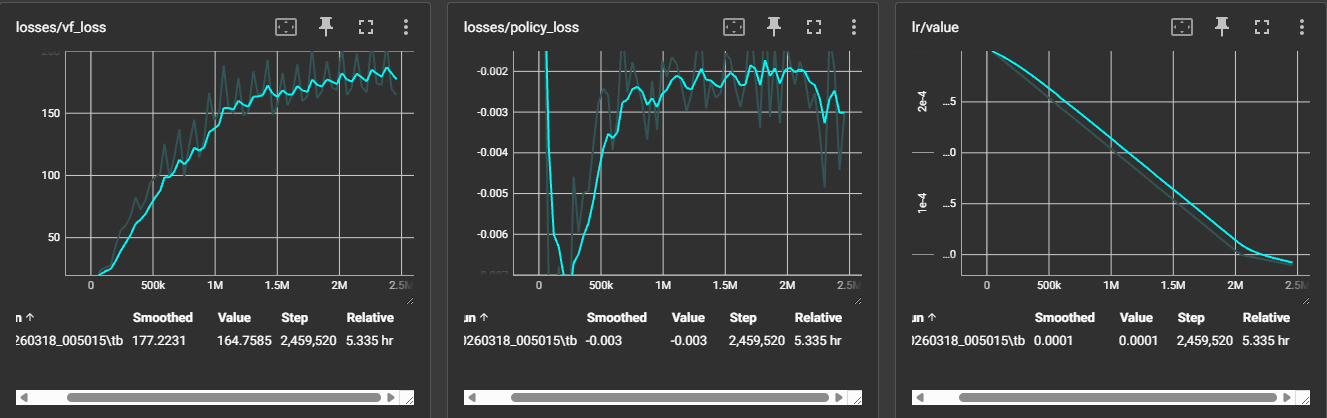Click right scroll arrow under vf_loss table
This screenshot has width=1327, height=418.
tap(390, 397)
